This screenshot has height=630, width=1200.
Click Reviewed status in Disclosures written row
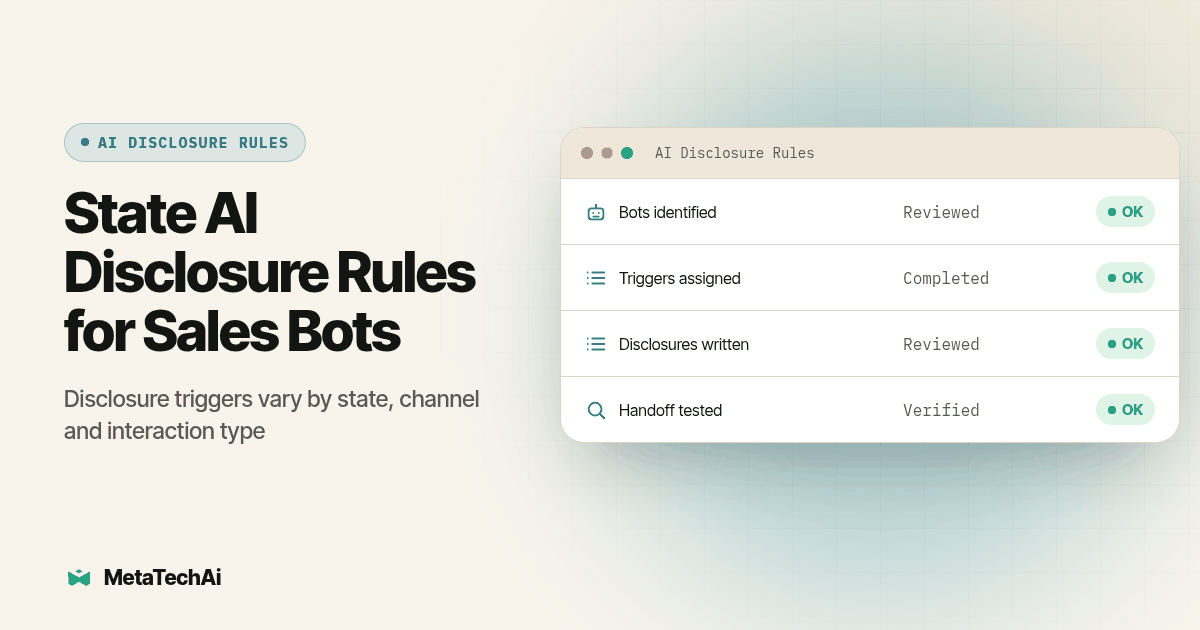[x=941, y=344]
